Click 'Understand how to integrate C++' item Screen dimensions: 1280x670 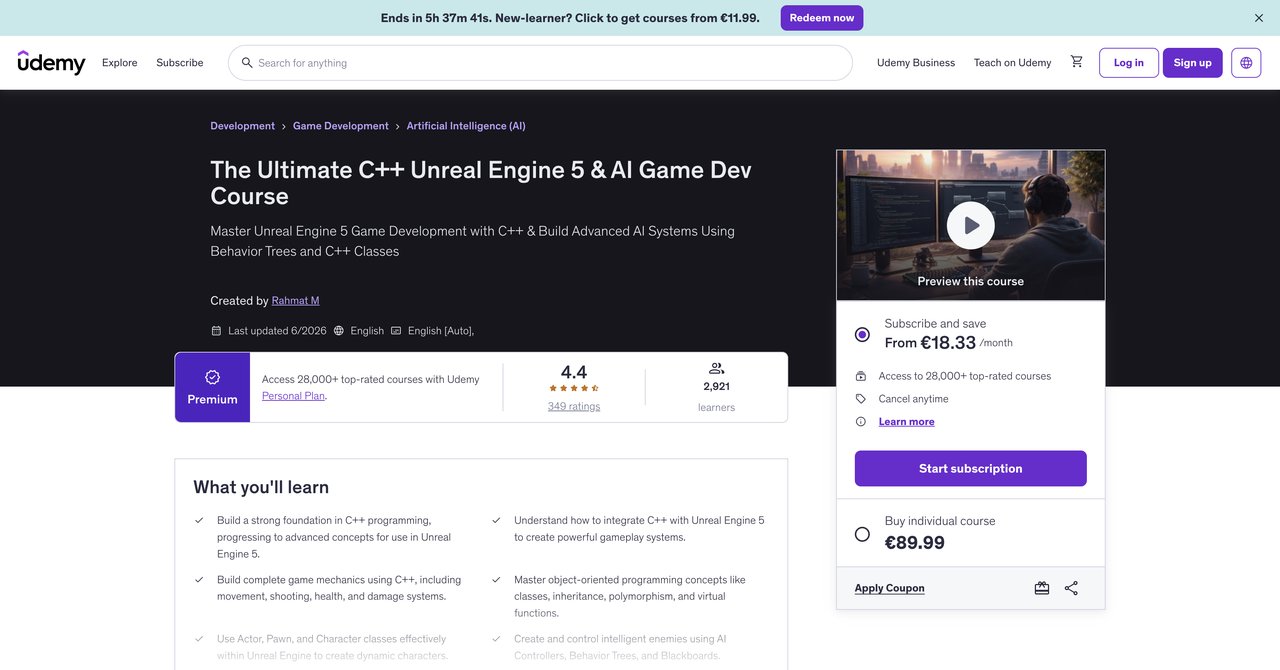639,529
